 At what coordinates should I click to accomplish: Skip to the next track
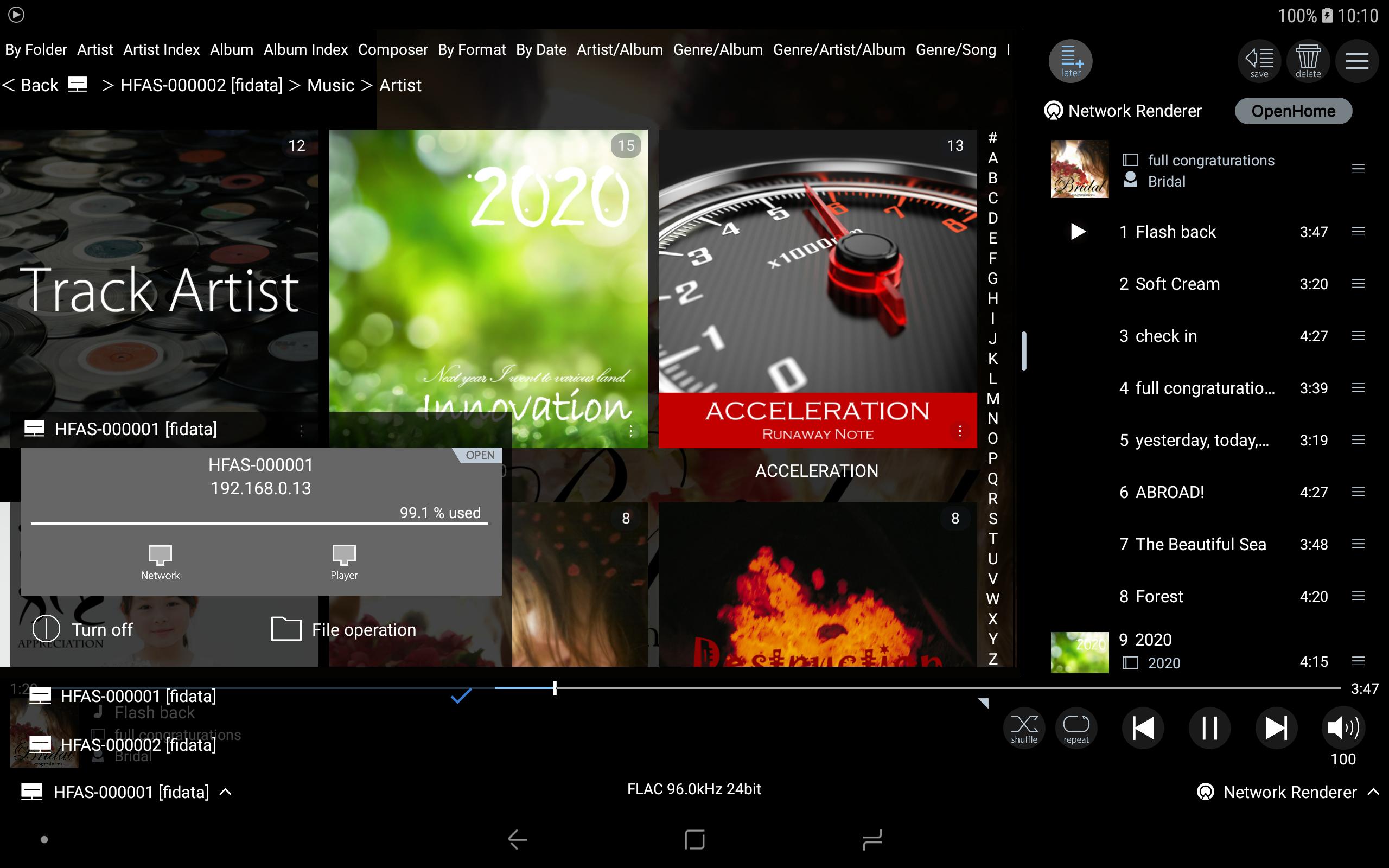pos(1277,729)
